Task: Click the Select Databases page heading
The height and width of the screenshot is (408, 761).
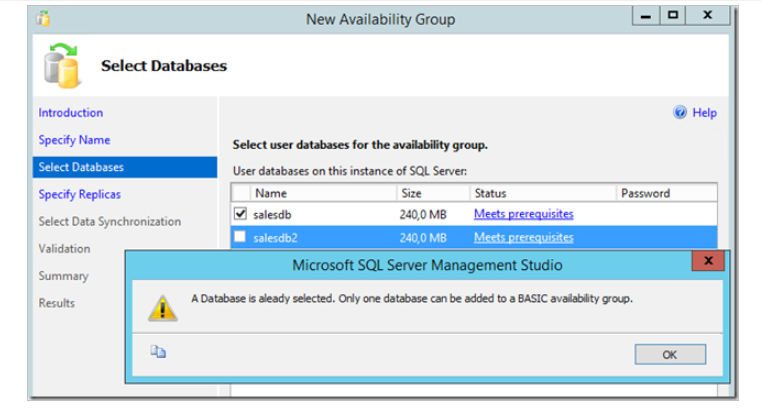Action: click(164, 65)
